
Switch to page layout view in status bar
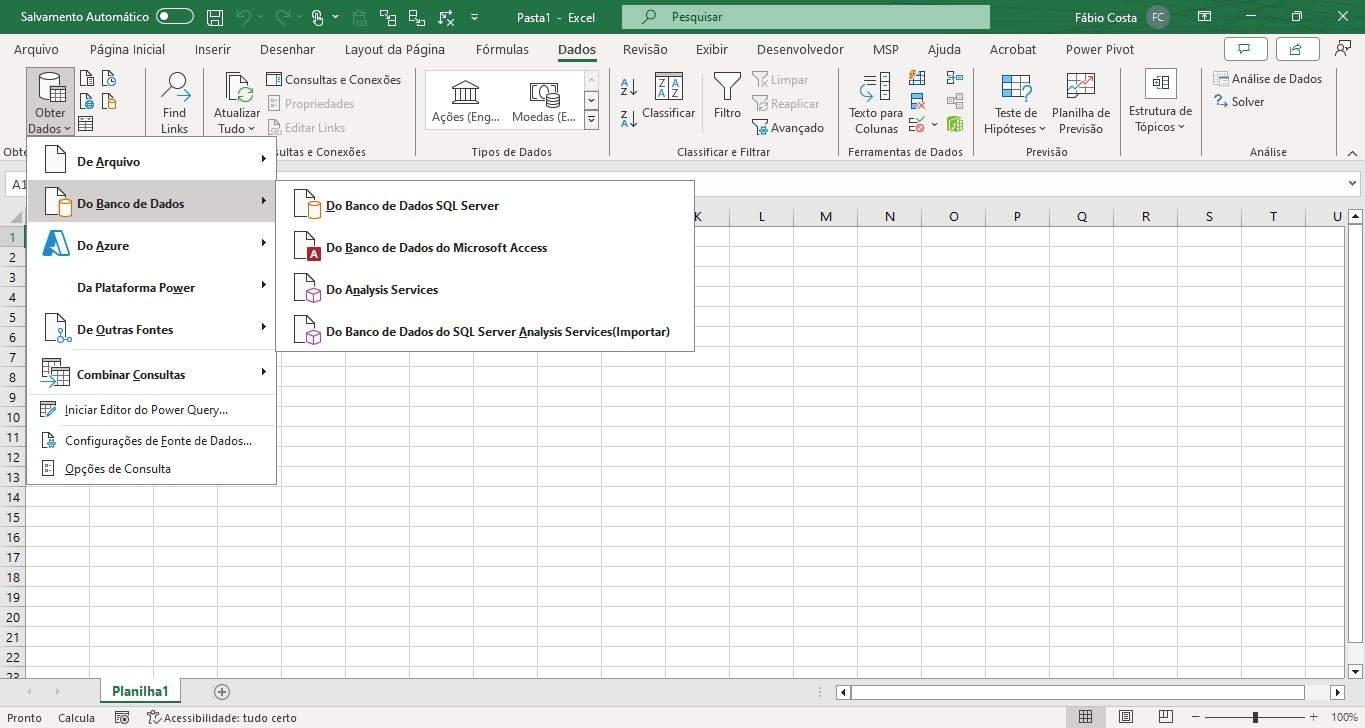[1126, 717]
